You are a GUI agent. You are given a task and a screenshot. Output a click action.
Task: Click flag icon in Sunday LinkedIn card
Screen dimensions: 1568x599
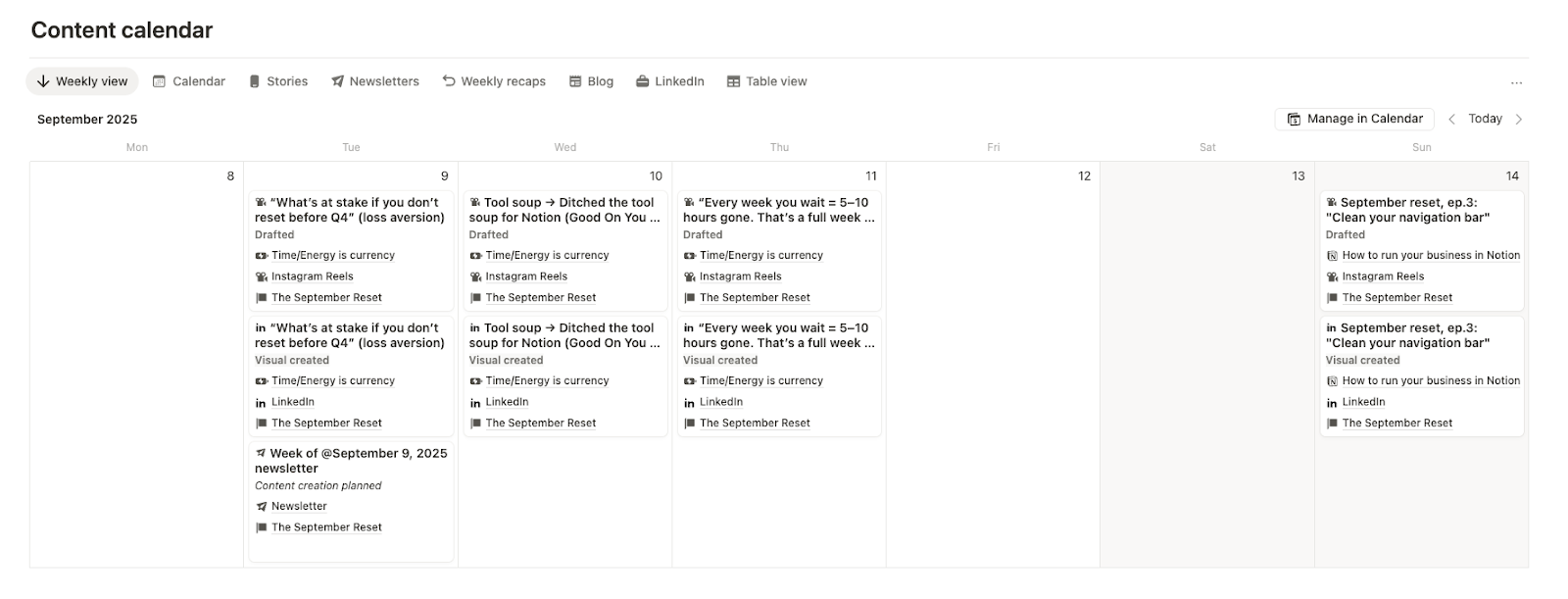point(1332,424)
